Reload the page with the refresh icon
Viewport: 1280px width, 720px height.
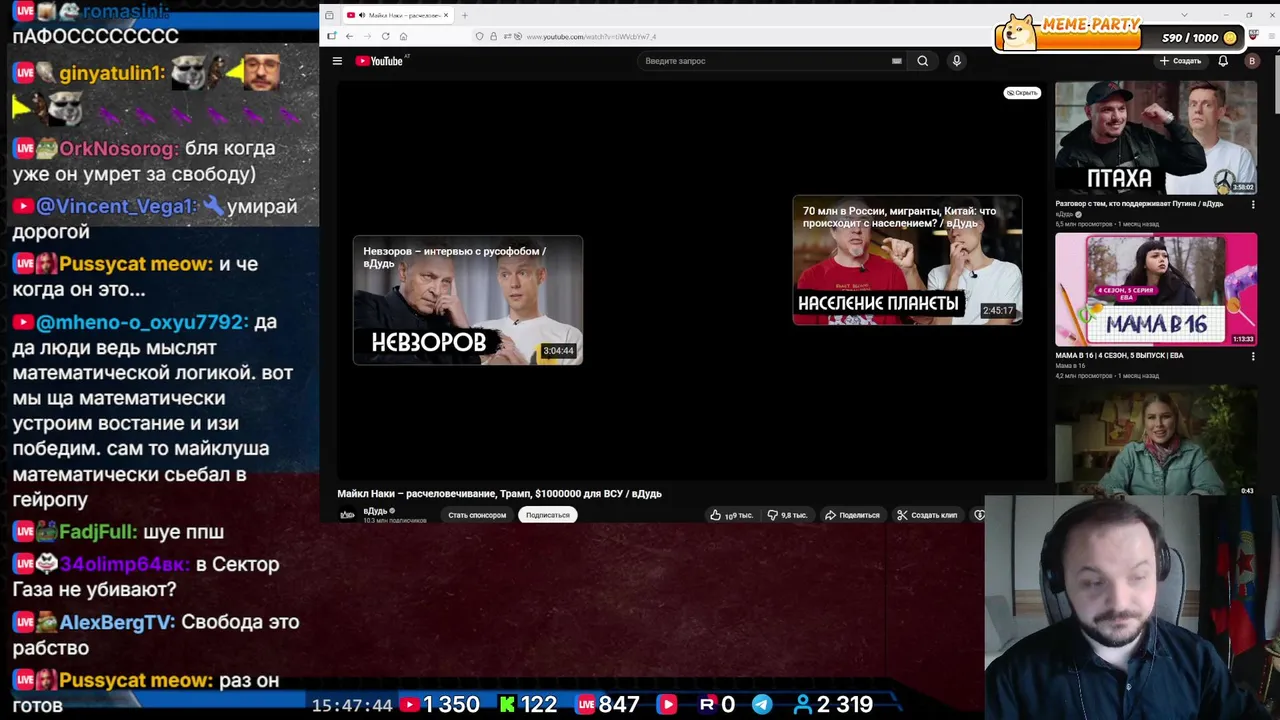385,36
